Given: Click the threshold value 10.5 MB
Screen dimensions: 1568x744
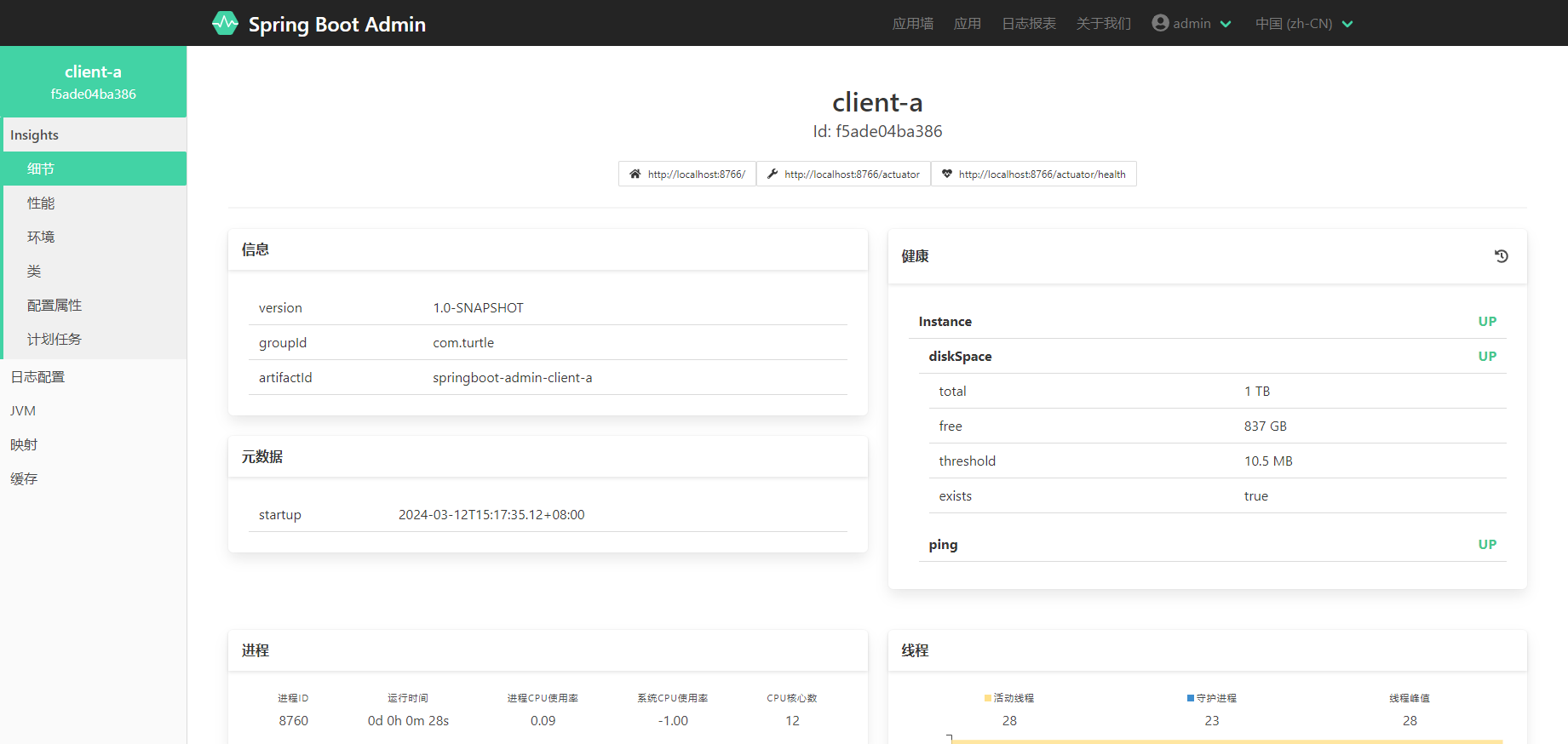Looking at the screenshot, I should (x=1268, y=461).
